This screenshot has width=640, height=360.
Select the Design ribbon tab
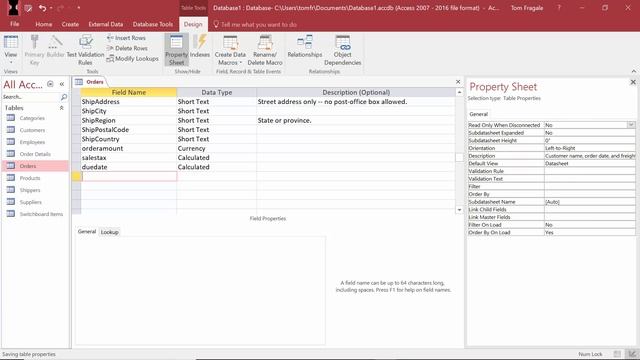point(193,24)
